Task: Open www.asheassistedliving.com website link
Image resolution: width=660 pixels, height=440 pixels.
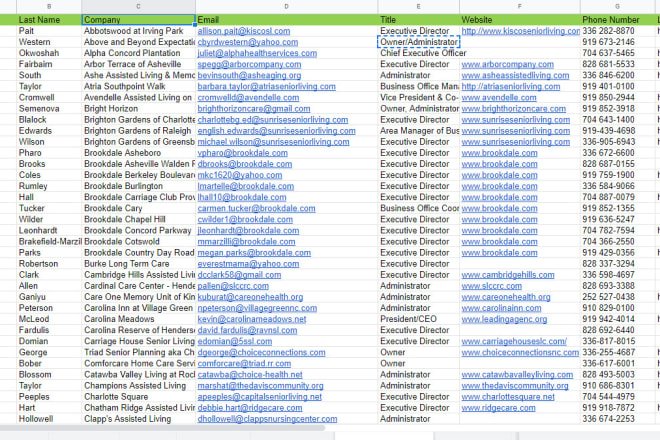Action: [x=515, y=75]
